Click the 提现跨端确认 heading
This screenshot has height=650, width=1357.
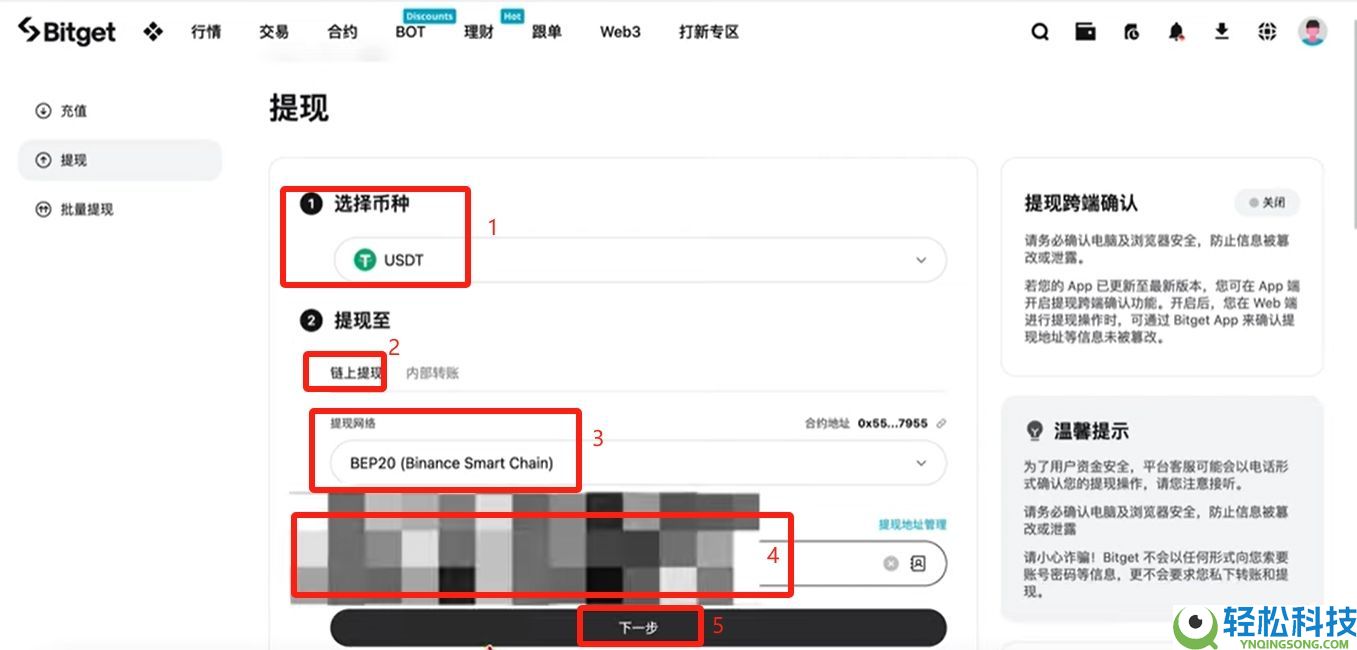[1081, 203]
